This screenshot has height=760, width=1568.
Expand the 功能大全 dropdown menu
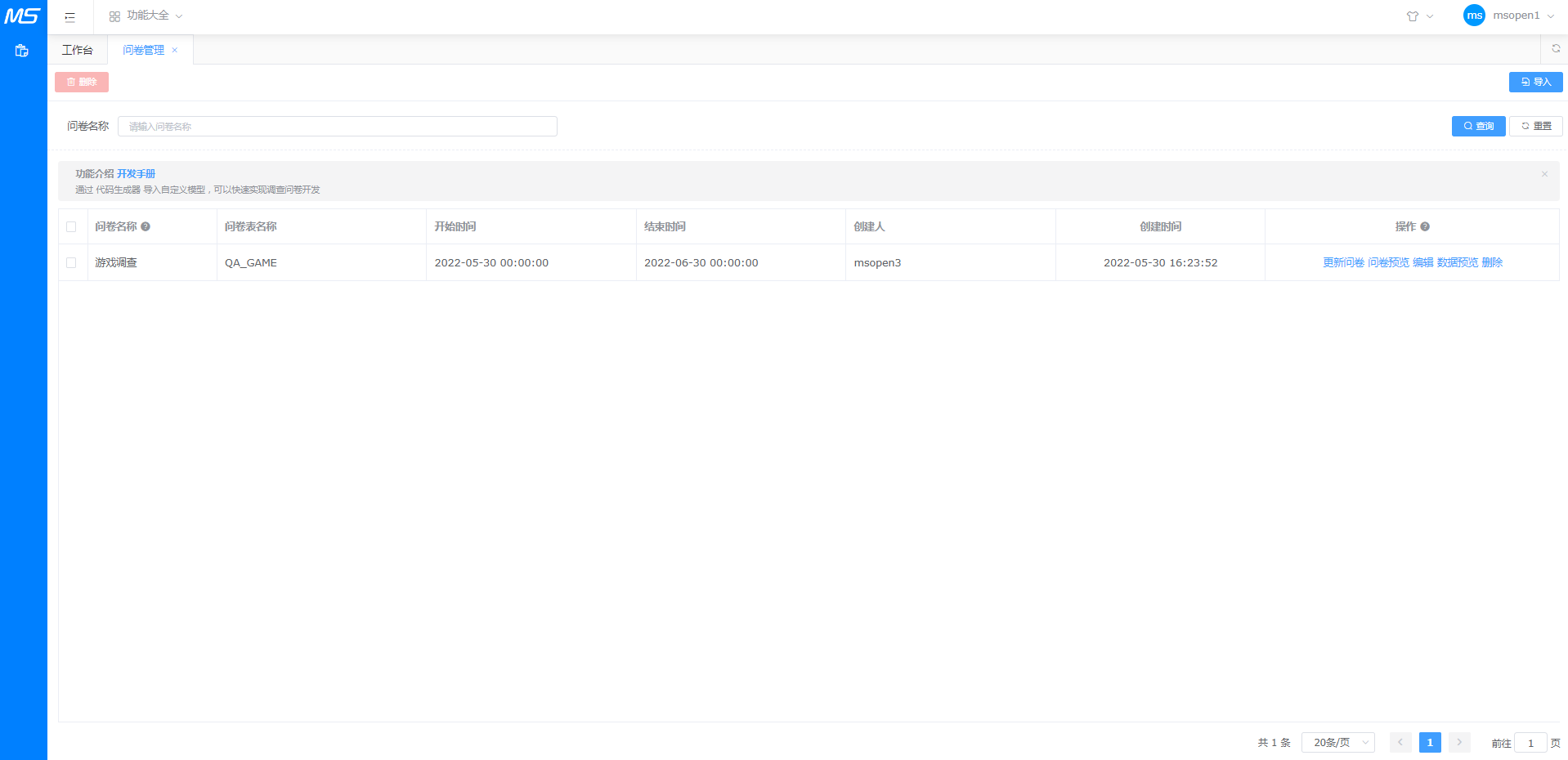tap(146, 16)
